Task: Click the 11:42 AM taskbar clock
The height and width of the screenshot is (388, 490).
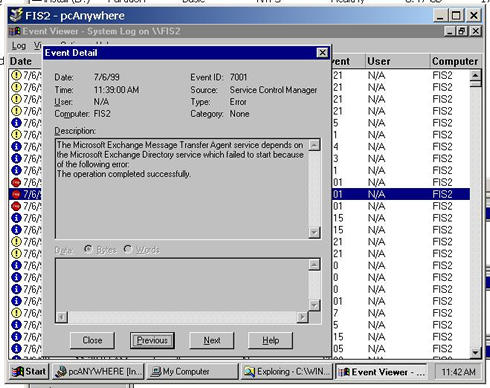Action: [459, 372]
